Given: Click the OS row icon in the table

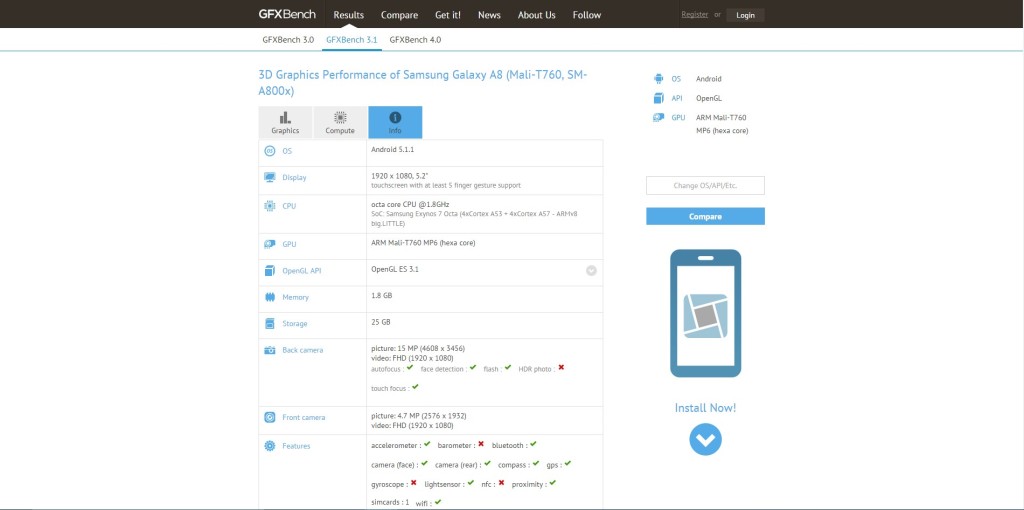Looking at the screenshot, I should 270,151.
